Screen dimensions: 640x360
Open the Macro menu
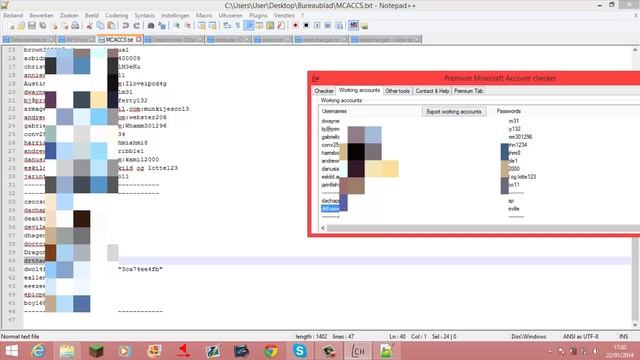(x=204, y=16)
